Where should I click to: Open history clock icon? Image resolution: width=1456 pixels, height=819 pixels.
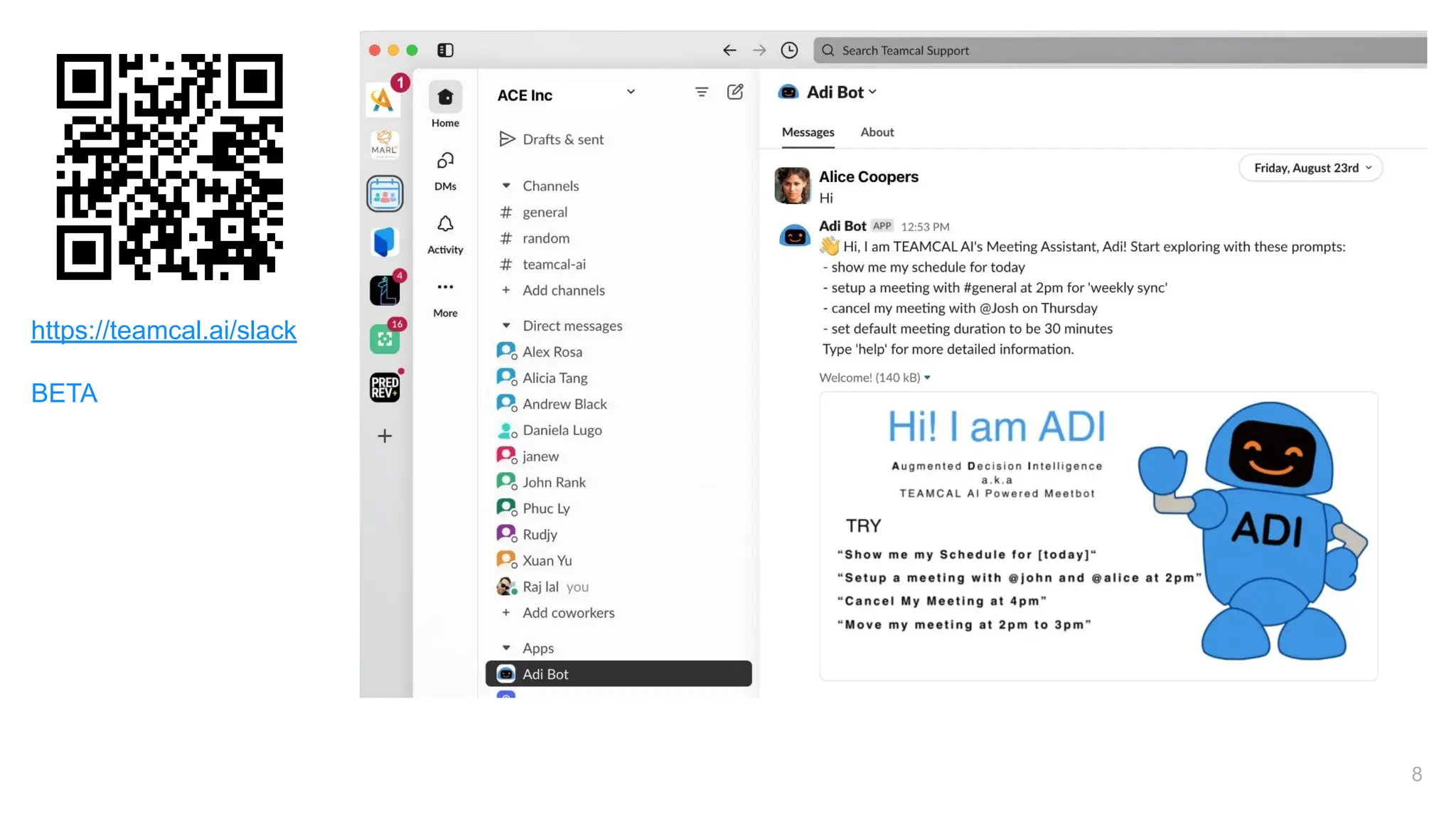point(789,50)
